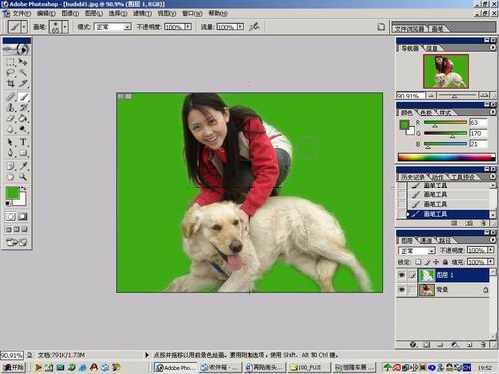Select the Type tool
Viewport: 499px width, 374px height.
(23, 142)
